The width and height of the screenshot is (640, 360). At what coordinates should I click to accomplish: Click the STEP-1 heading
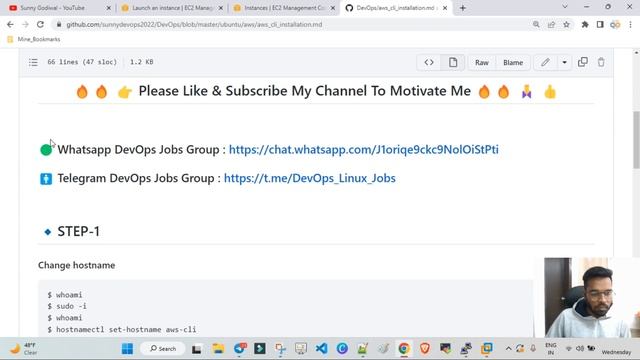click(78, 231)
